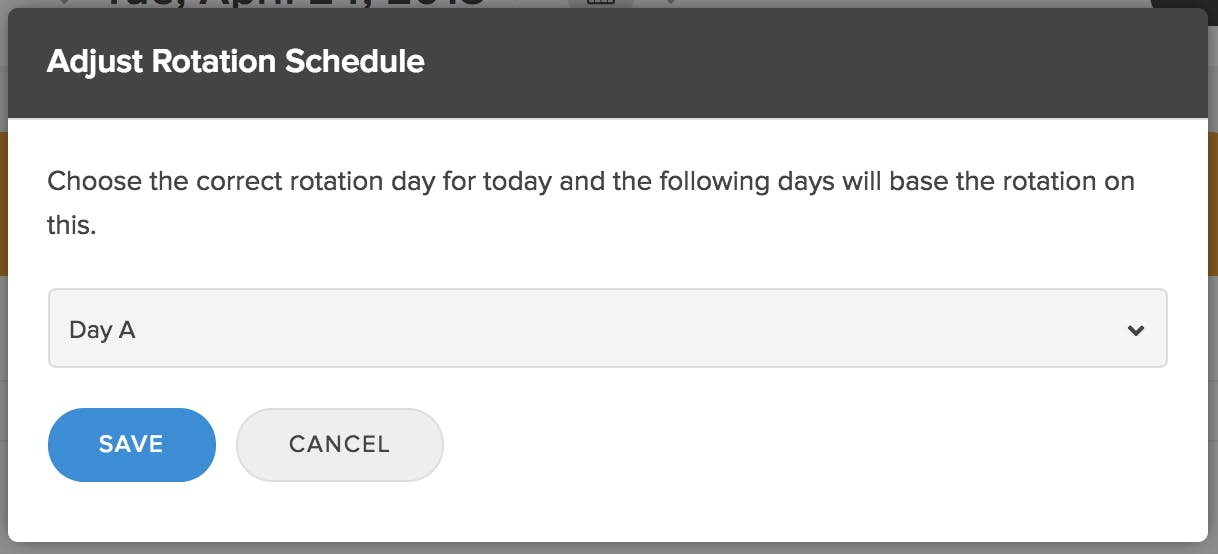Click the dark header bar of the dialog
This screenshot has width=1218, height=554.
(x=607, y=63)
